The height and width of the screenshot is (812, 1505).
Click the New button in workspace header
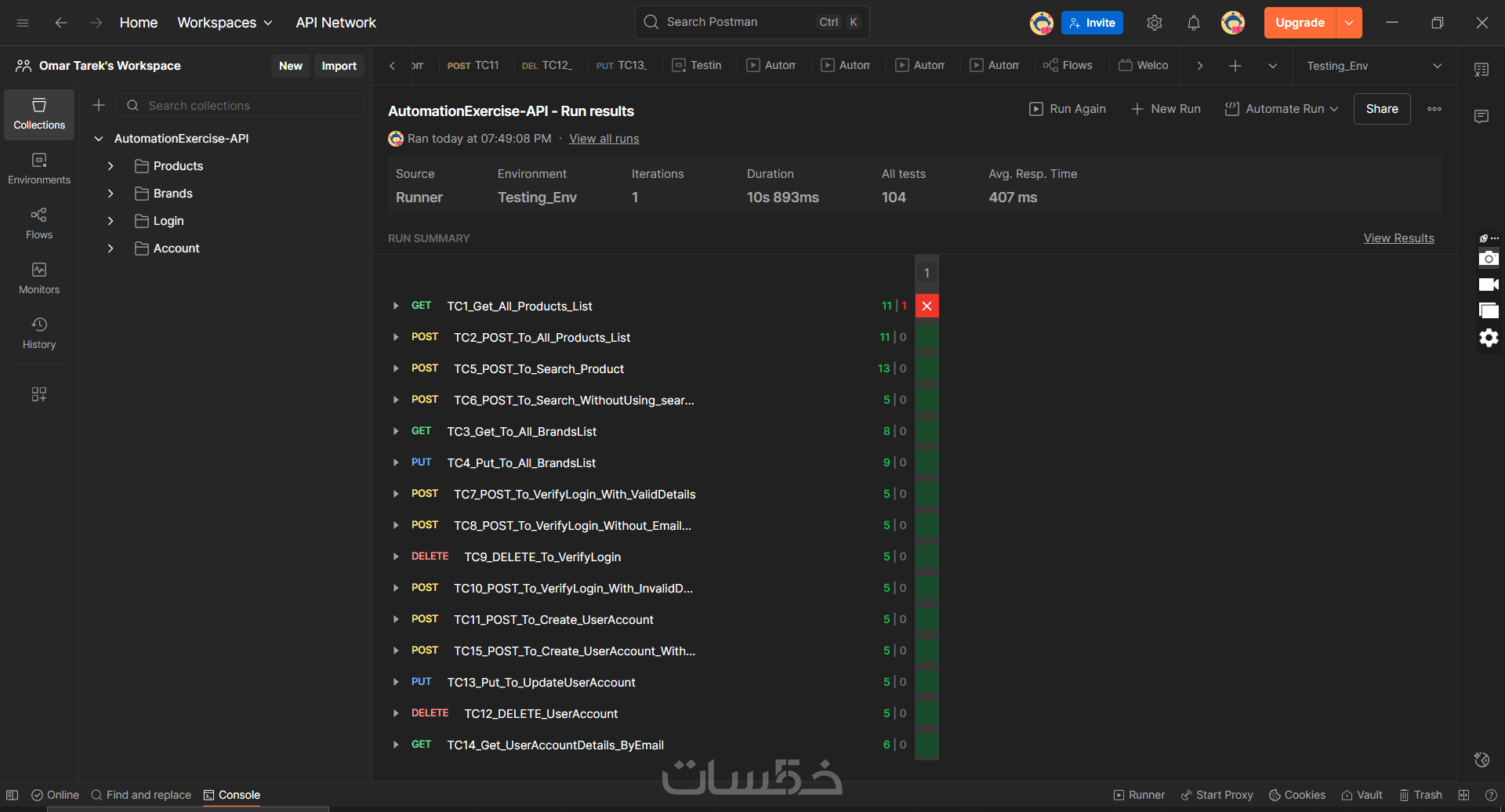coord(291,66)
